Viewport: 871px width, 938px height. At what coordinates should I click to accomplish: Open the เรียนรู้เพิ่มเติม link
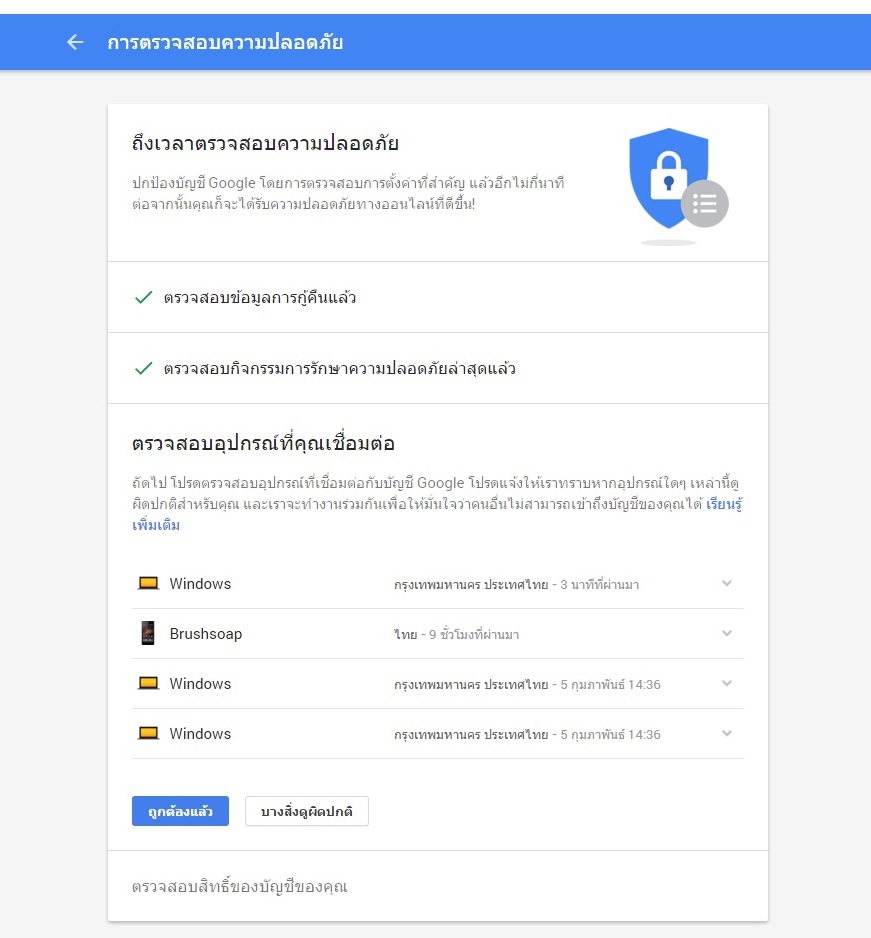pyautogui.click(x=724, y=505)
